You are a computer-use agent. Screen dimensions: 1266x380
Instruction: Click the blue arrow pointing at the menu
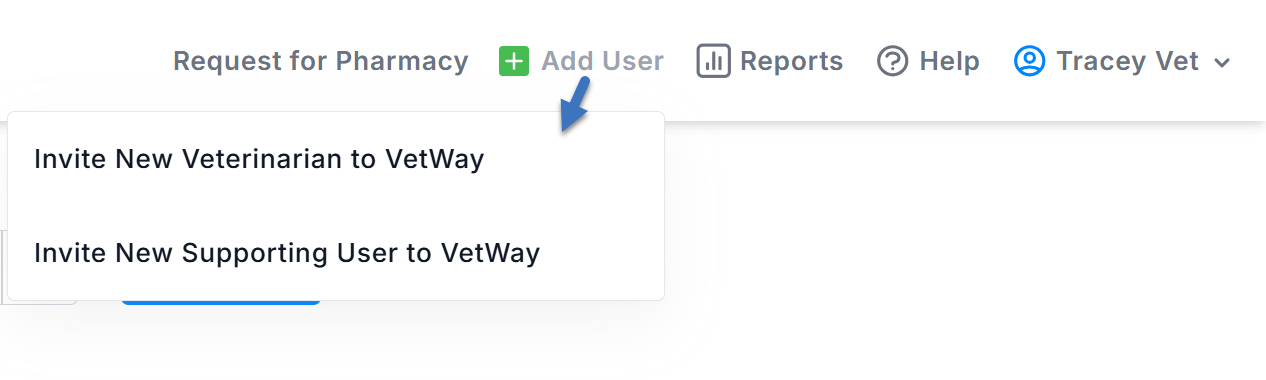click(575, 106)
